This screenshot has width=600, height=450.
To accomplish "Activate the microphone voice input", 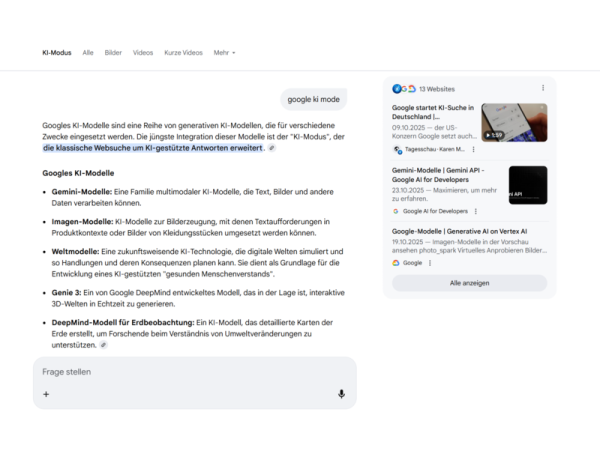I will tap(341, 394).
